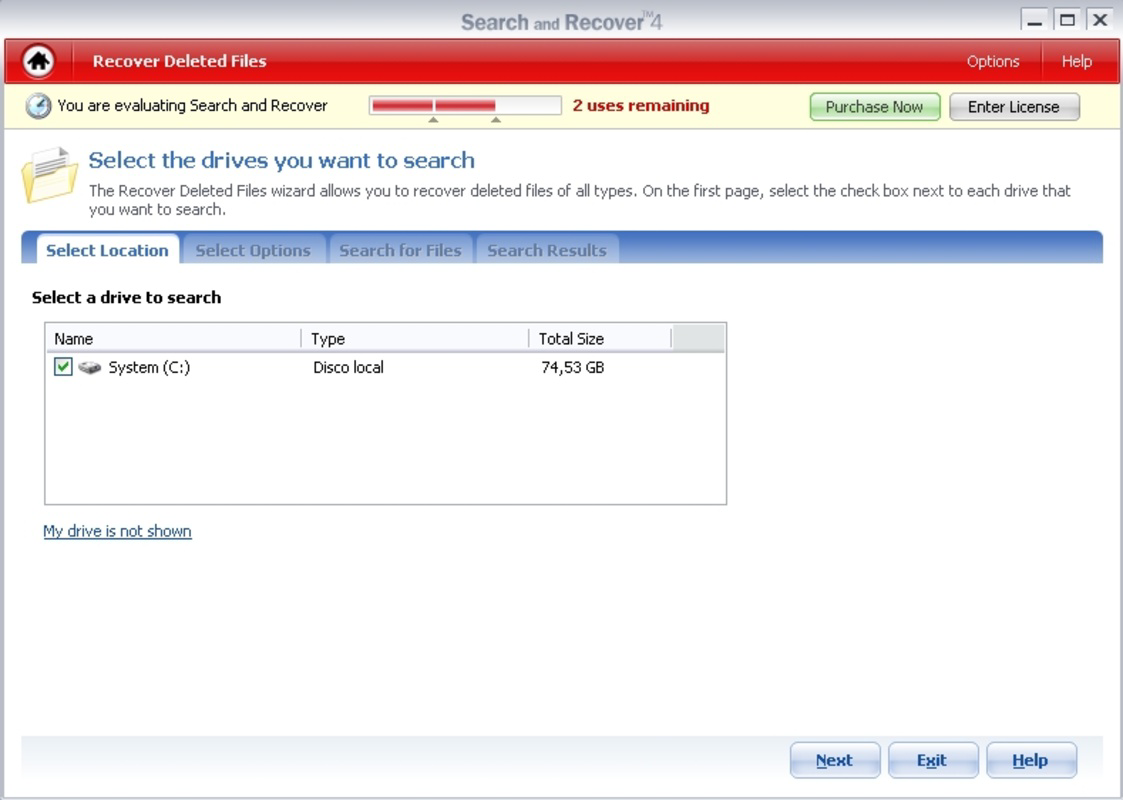Click the '74,53 GB' size cell
The width and height of the screenshot is (1123, 800).
(573, 367)
